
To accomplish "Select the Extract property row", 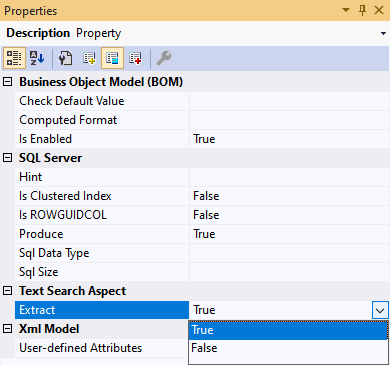I will tap(102, 310).
